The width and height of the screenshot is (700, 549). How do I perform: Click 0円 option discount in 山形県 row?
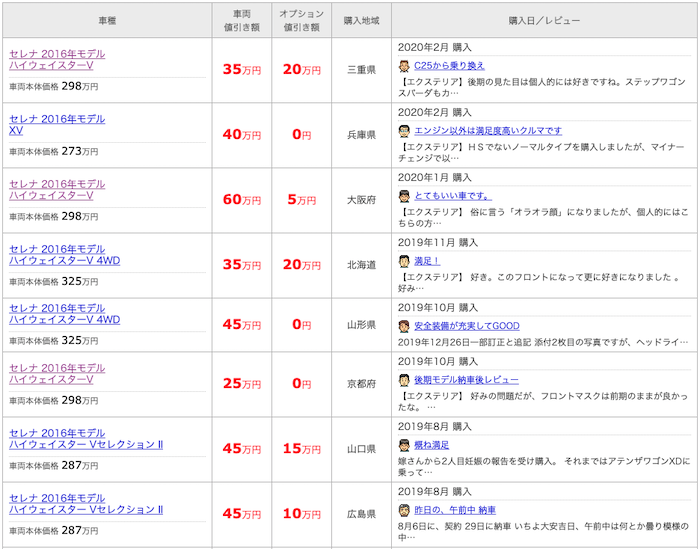302,324
